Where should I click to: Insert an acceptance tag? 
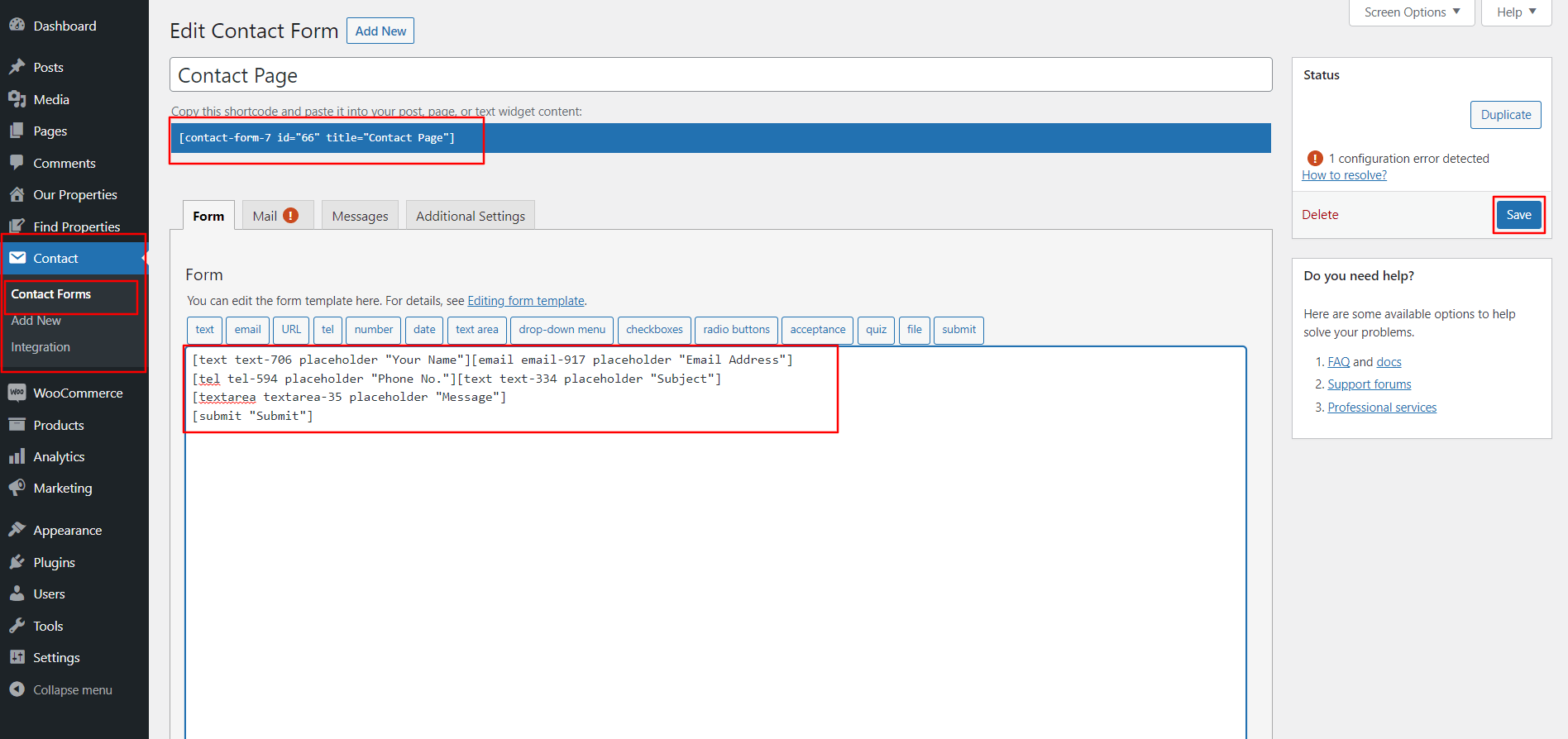coord(818,330)
